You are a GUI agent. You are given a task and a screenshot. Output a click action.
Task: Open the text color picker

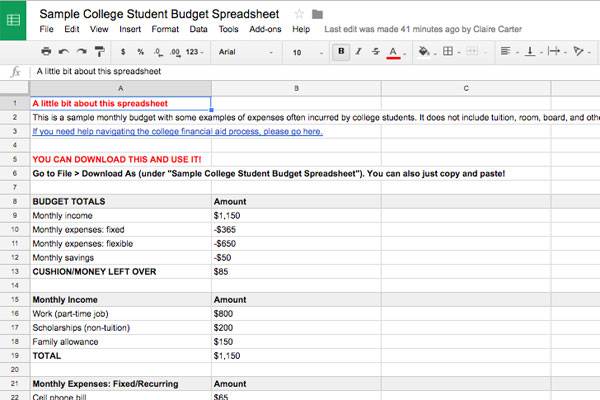point(393,52)
